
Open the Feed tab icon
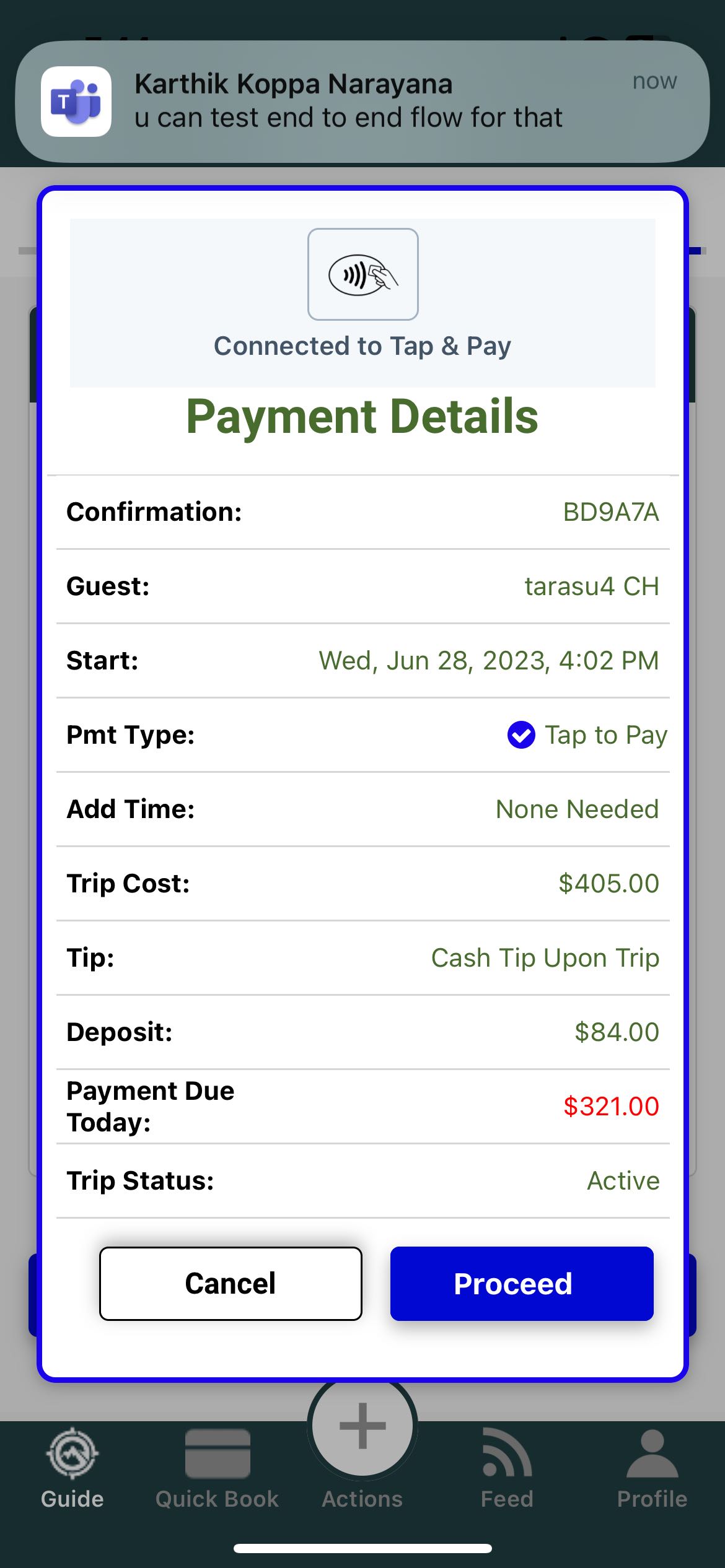point(507,1453)
